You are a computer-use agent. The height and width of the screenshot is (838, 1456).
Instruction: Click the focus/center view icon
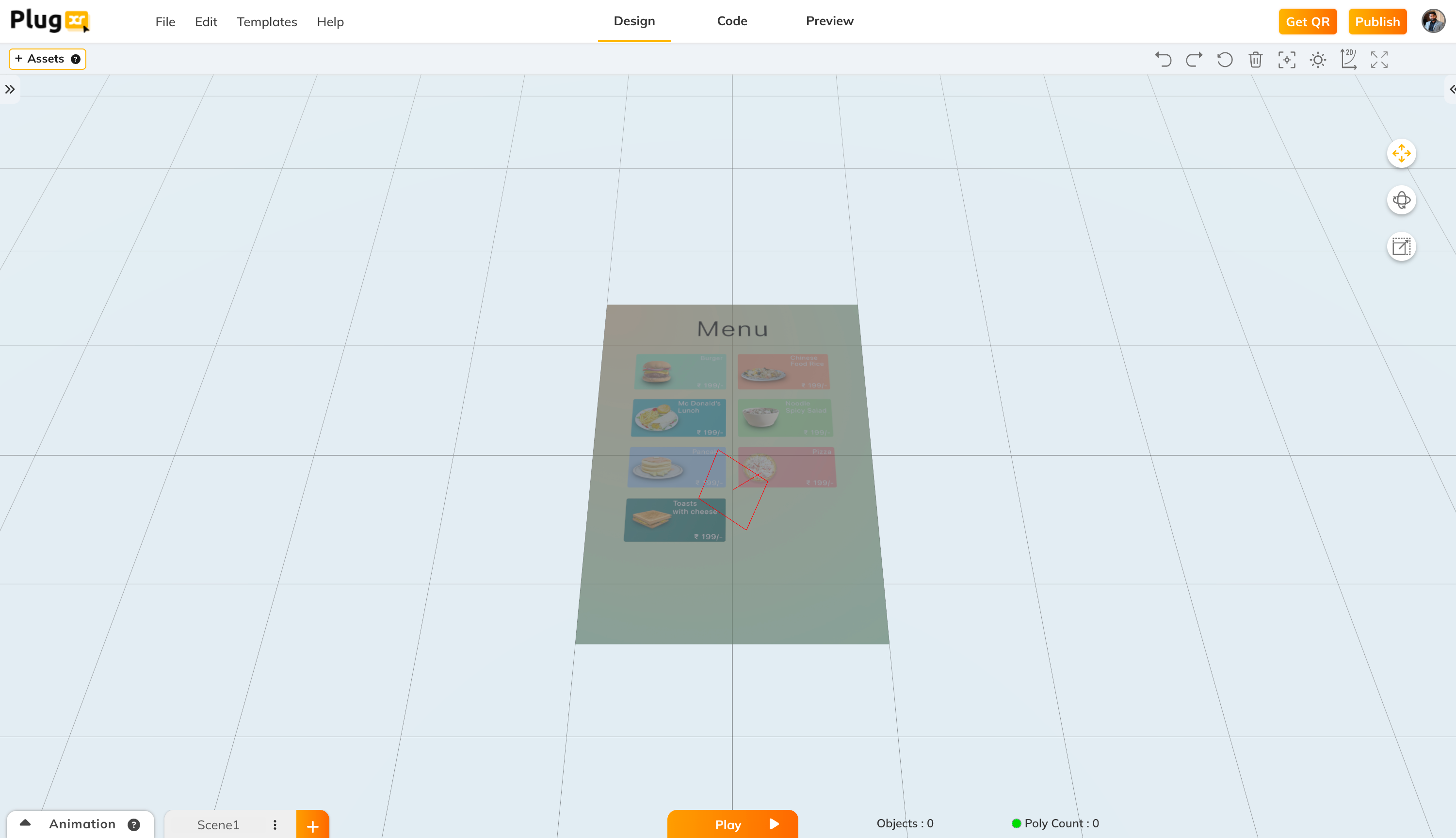coord(1287,59)
